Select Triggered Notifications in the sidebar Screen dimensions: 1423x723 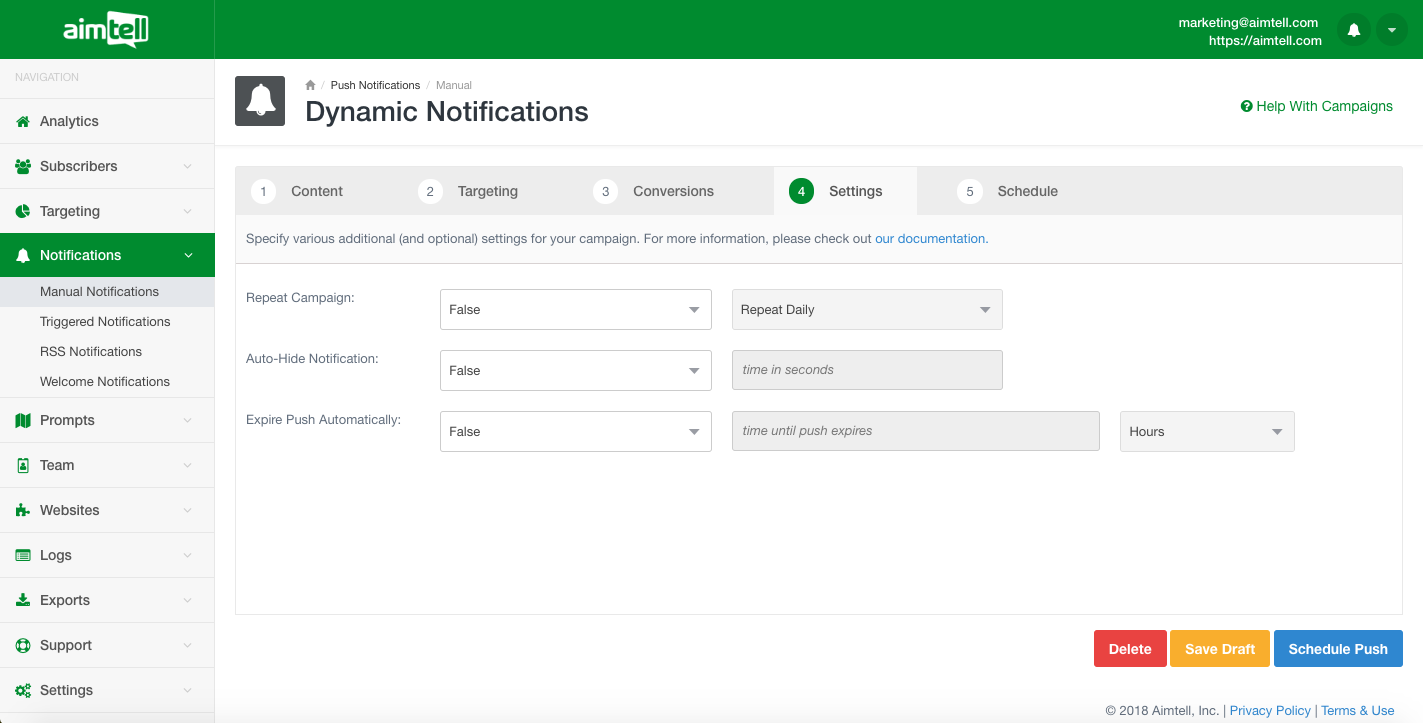(x=105, y=321)
